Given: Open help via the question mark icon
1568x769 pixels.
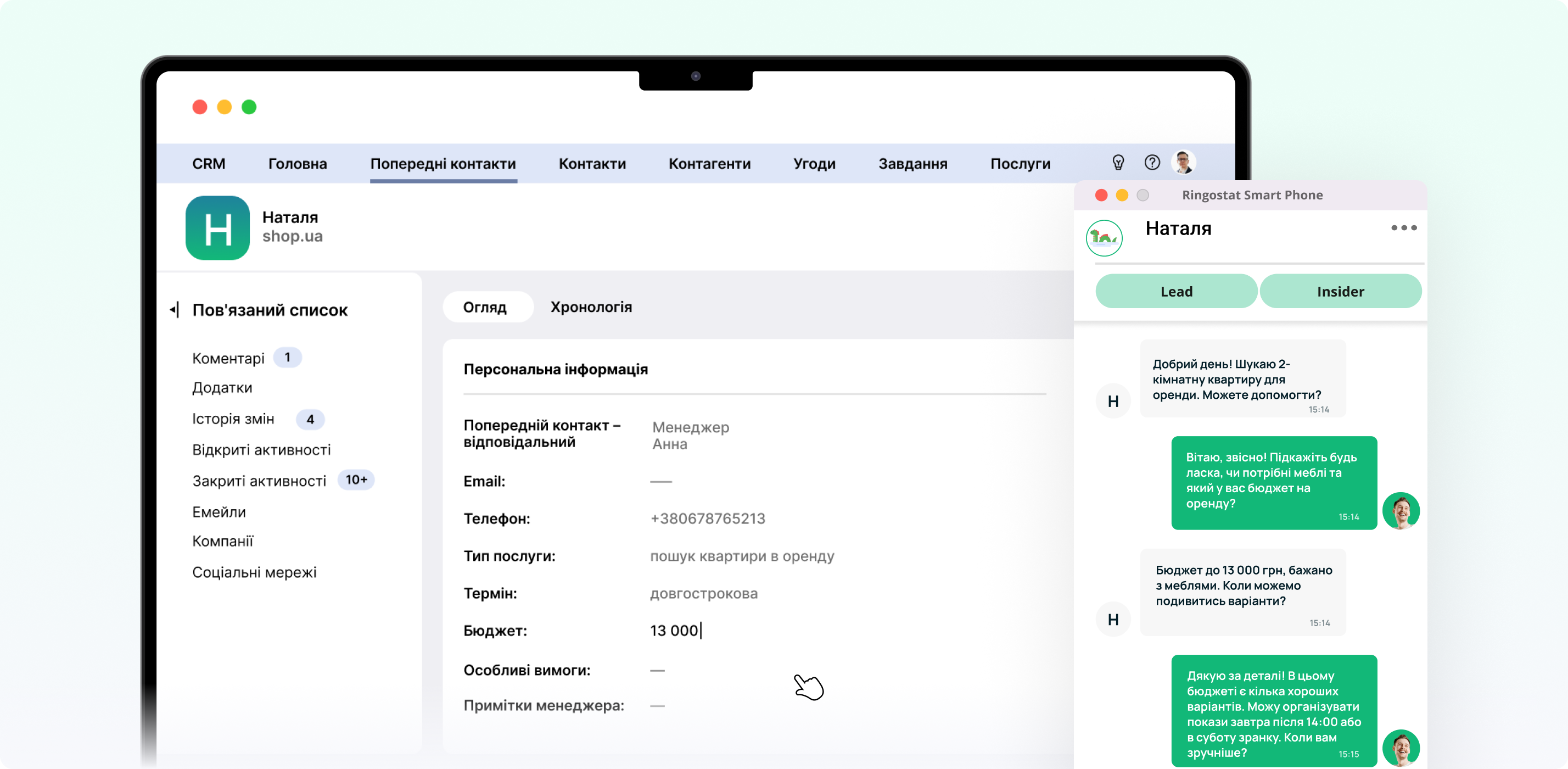Looking at the screenshot, I should click(1152, 163).
